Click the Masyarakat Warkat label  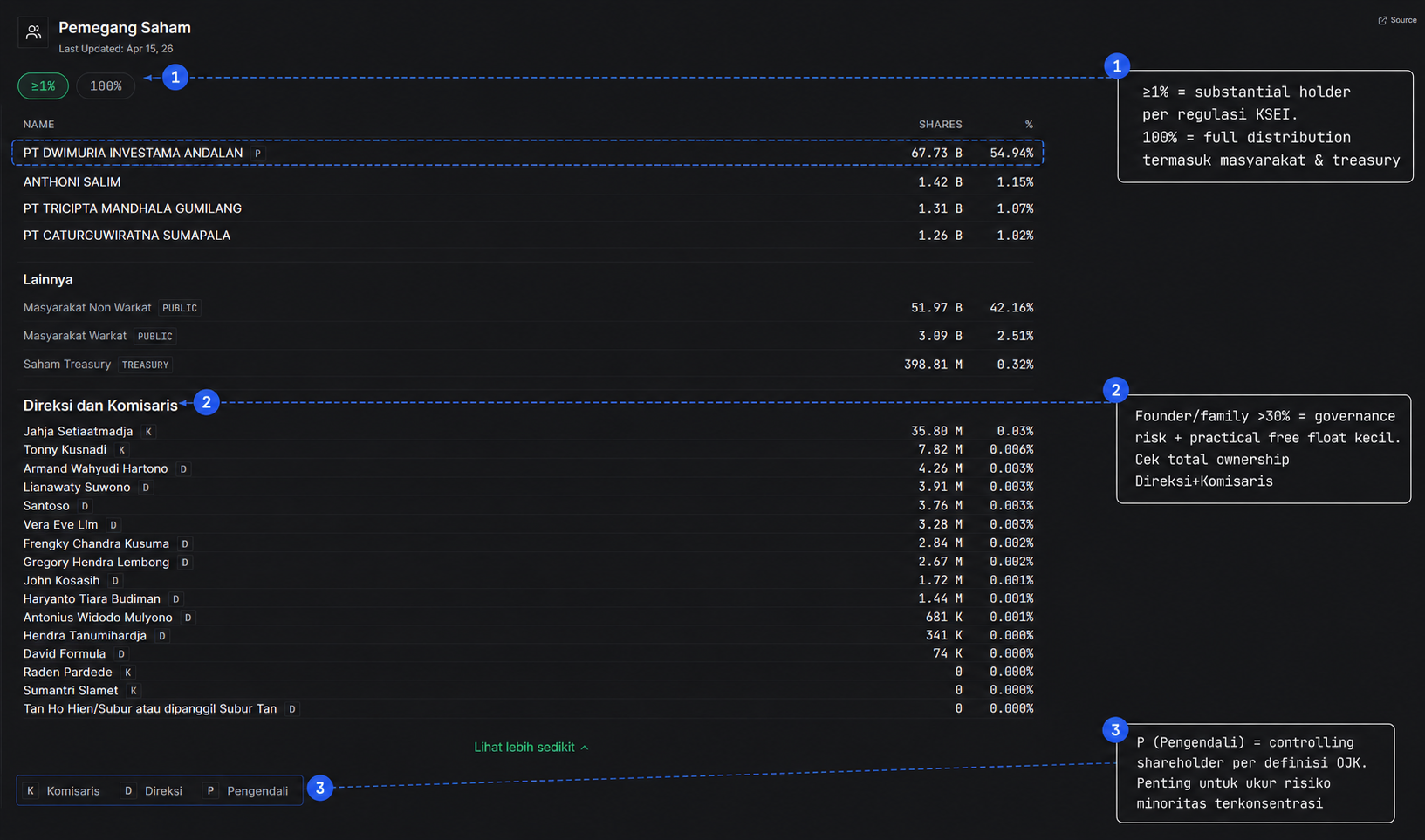[75, 336]
